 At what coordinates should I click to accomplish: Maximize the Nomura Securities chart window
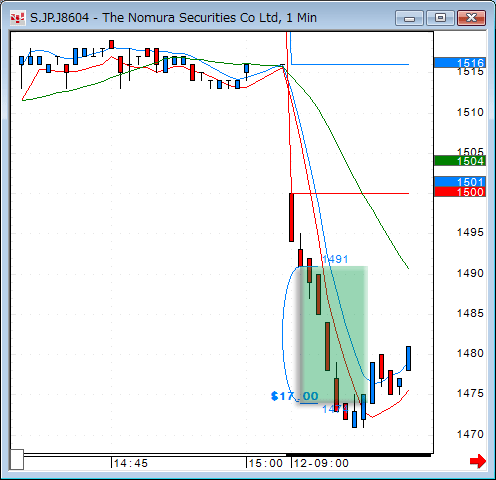[x=440, y=18]
